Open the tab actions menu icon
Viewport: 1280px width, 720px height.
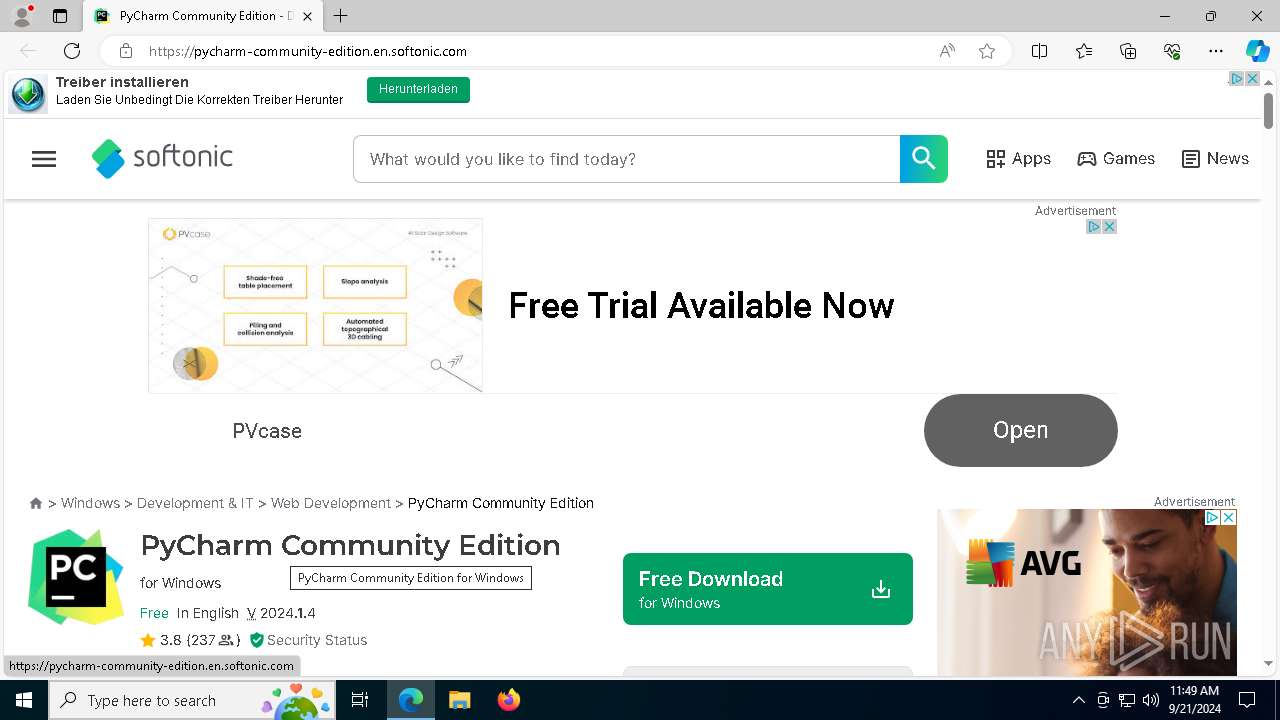(60, 16)
